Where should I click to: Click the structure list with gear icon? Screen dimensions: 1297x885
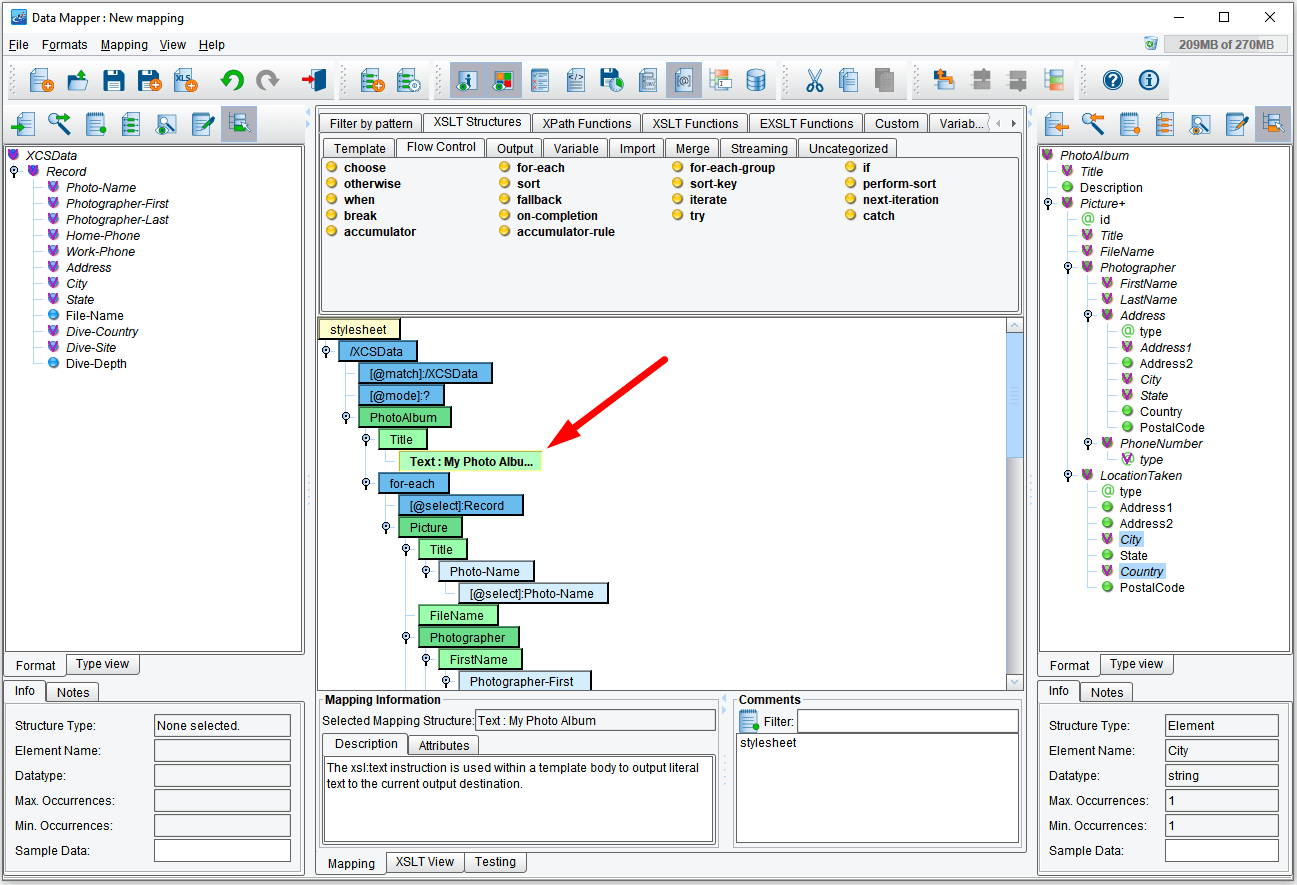(x=408, y=81)
